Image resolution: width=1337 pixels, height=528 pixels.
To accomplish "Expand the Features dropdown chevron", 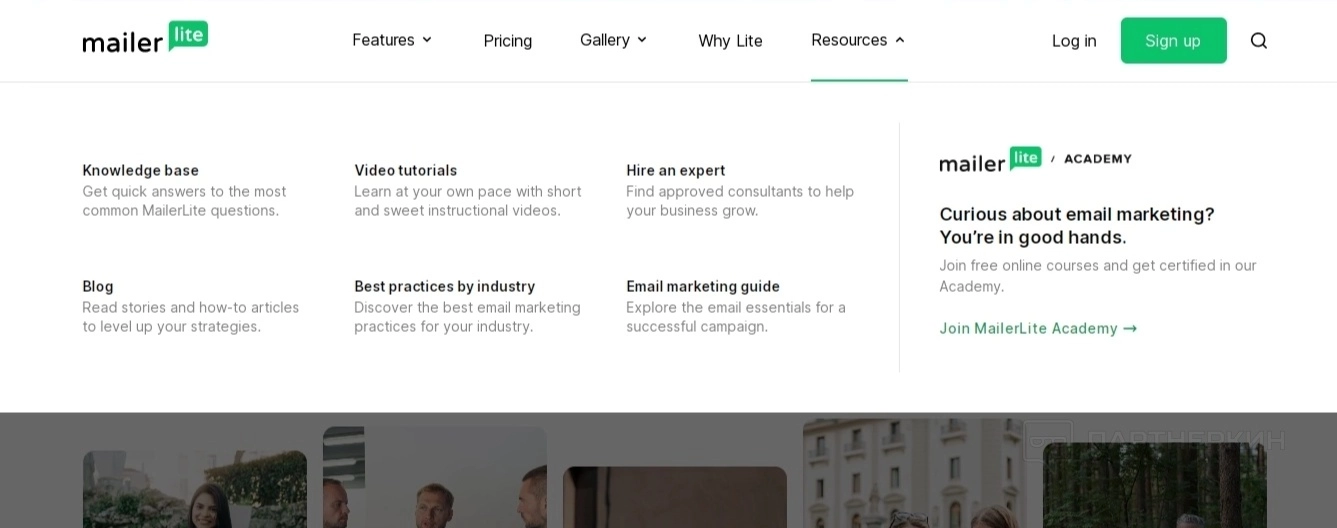I will 427,40.
